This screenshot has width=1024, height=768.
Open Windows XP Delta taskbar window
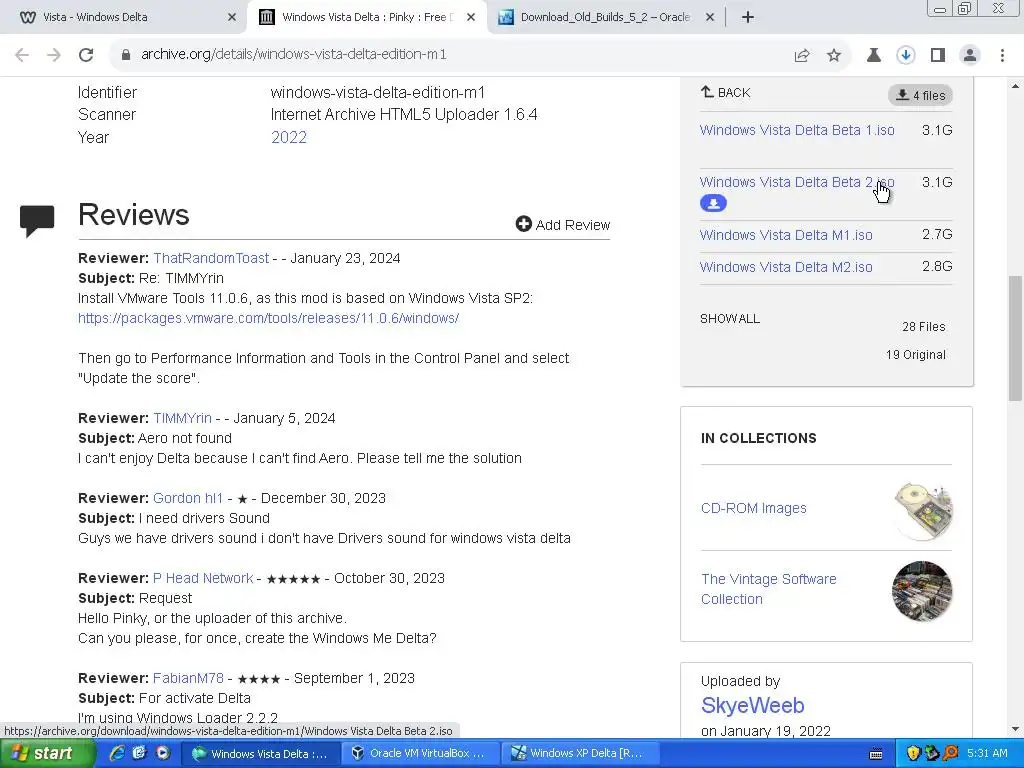click(580, 753)
